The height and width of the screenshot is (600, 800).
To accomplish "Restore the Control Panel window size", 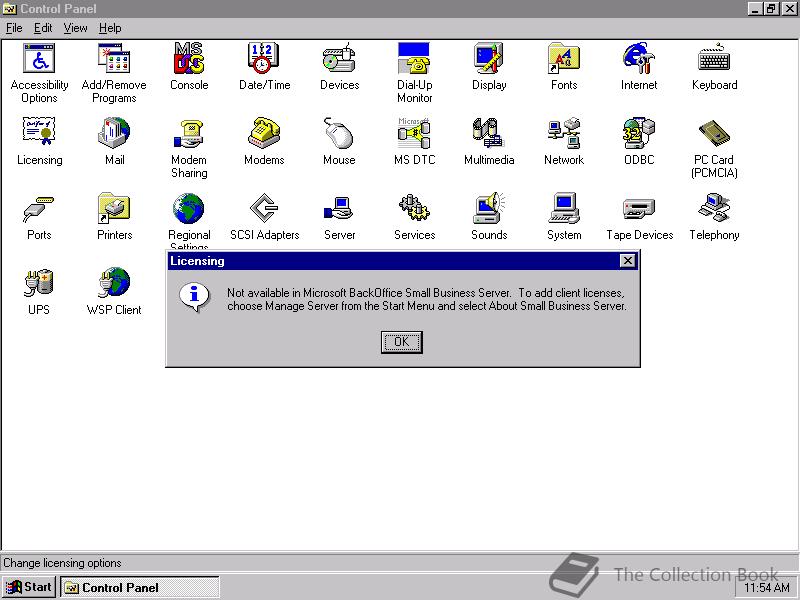I will pos(771,9).
